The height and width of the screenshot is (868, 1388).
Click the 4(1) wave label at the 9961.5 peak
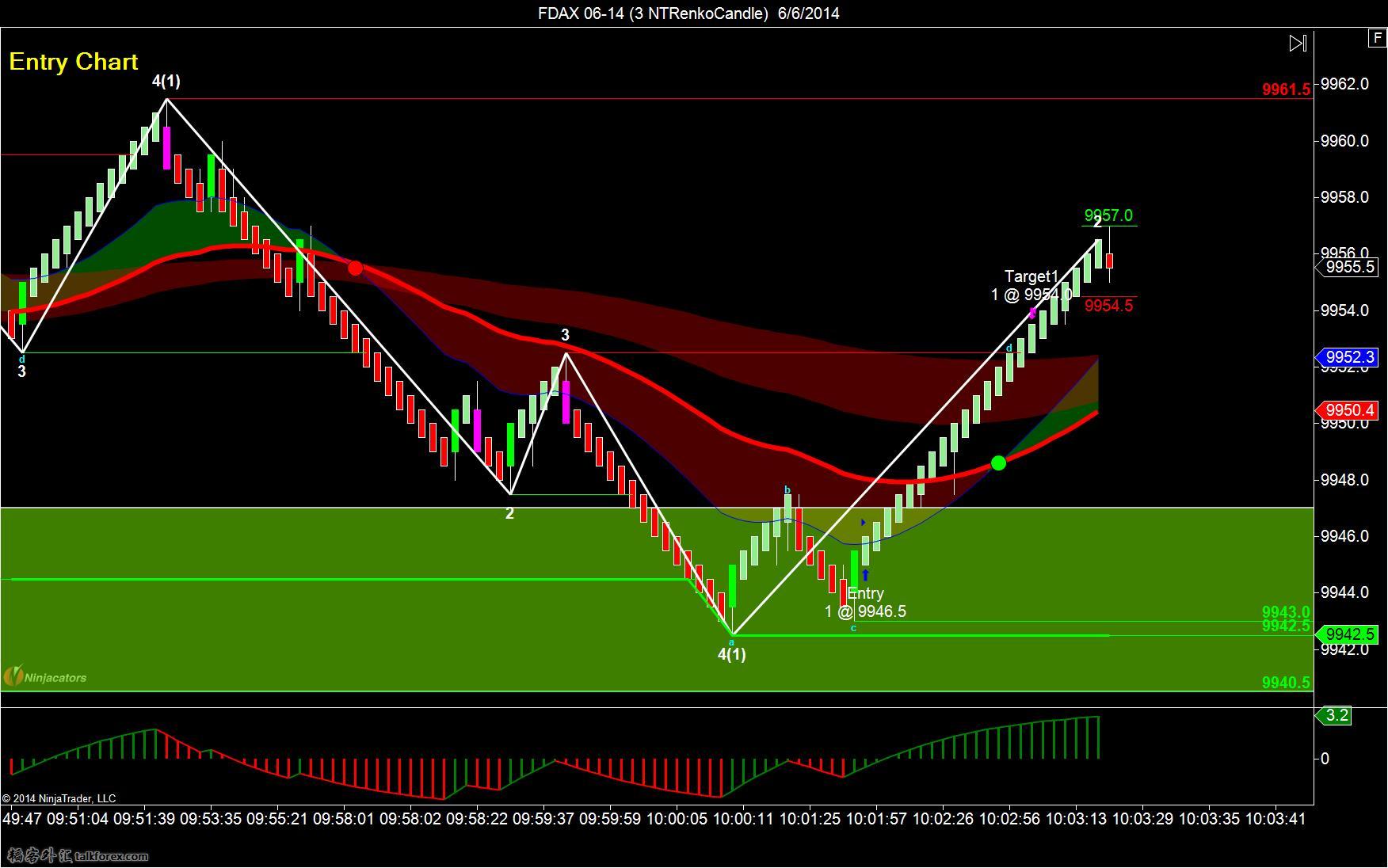[166, 81]
